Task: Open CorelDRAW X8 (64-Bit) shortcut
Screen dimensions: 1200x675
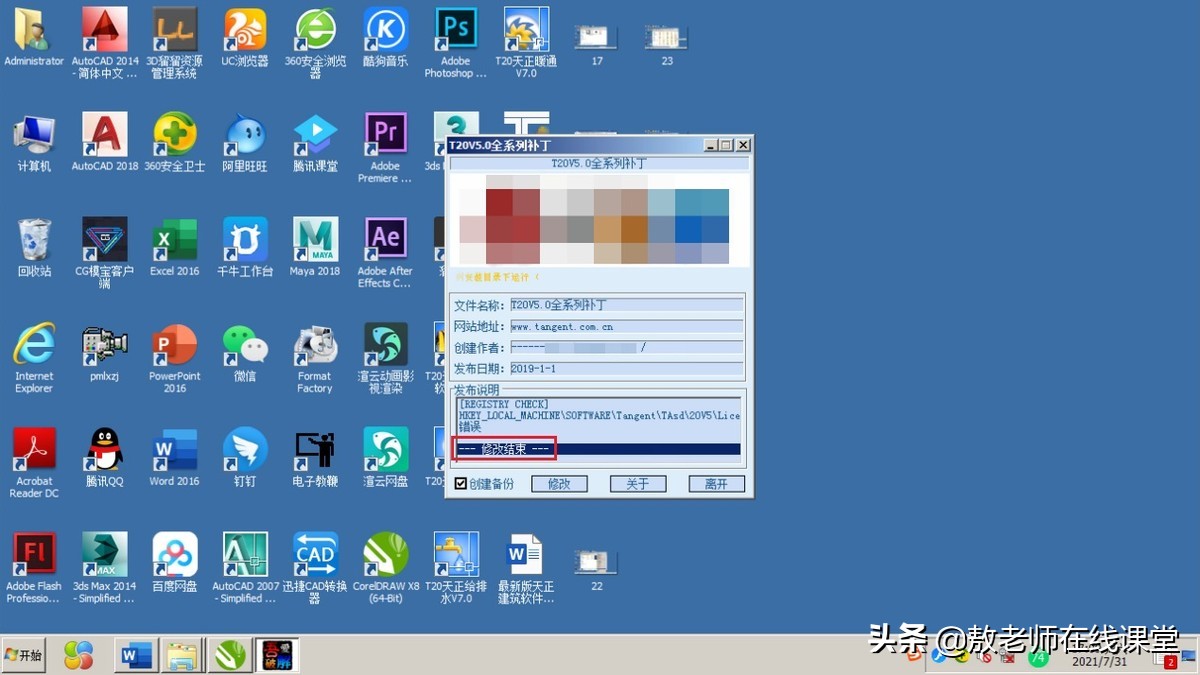Action: tap(385, 553)
